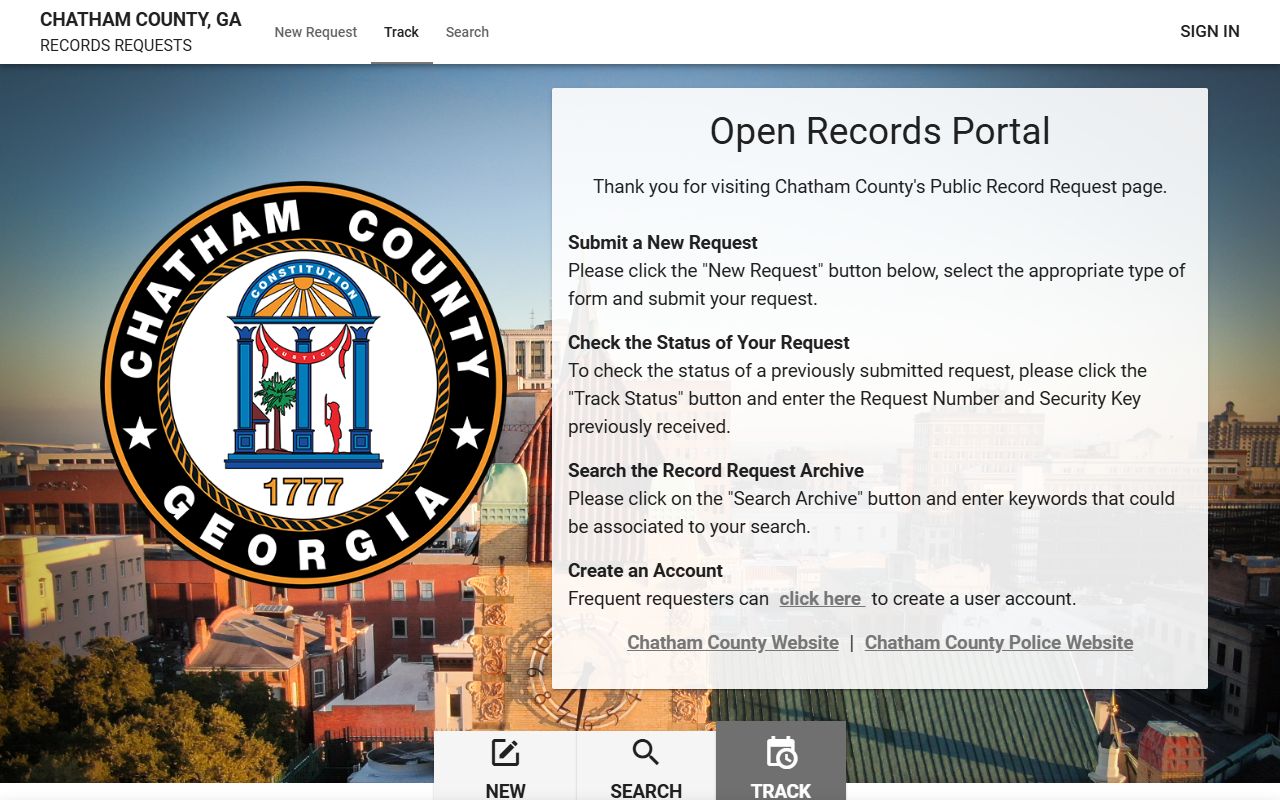
Task: Click the 'Thank you for visiting' sentence
Action: coord(880,187)
